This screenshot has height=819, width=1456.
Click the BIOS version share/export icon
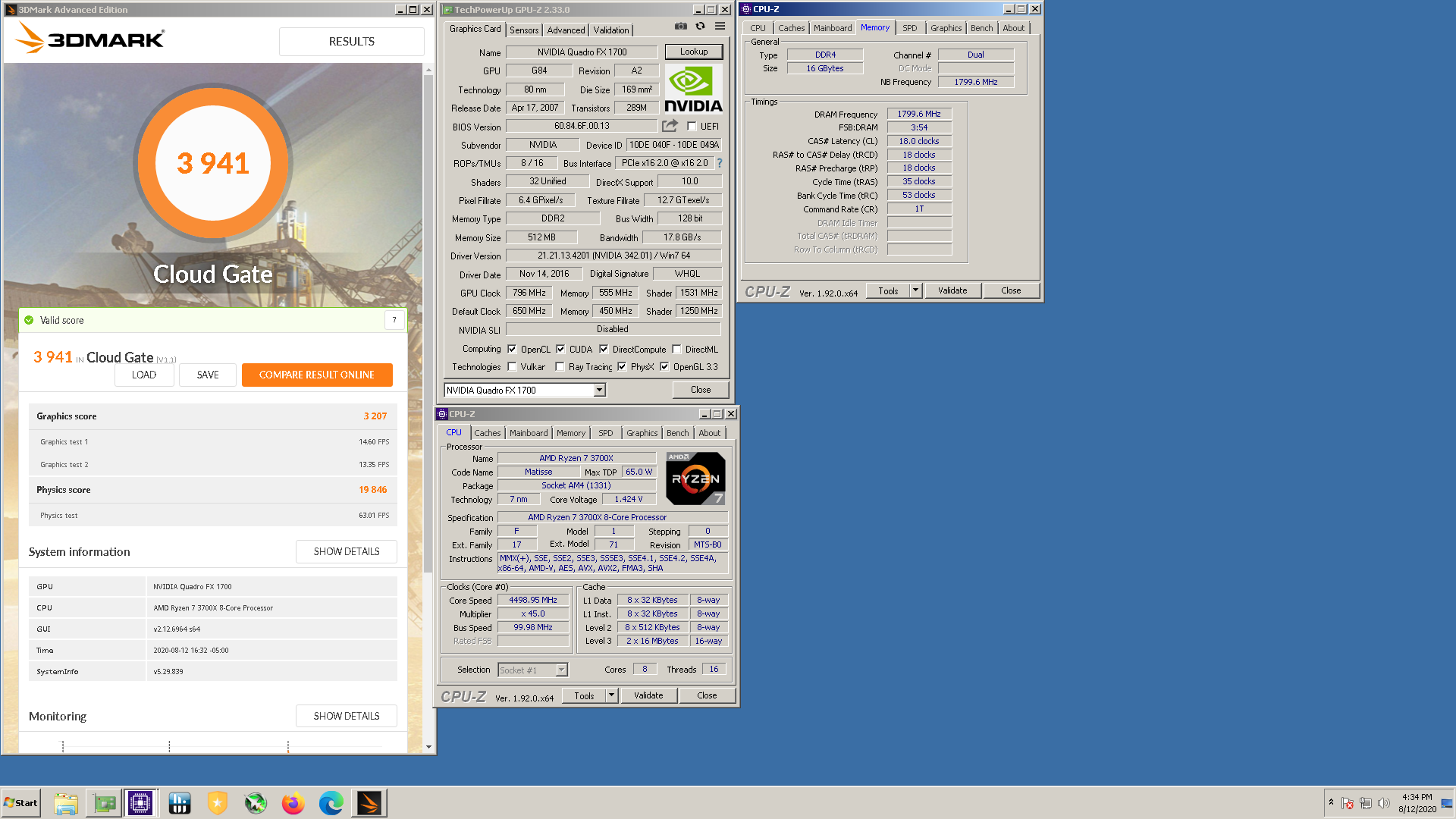(x=670, y=126)
